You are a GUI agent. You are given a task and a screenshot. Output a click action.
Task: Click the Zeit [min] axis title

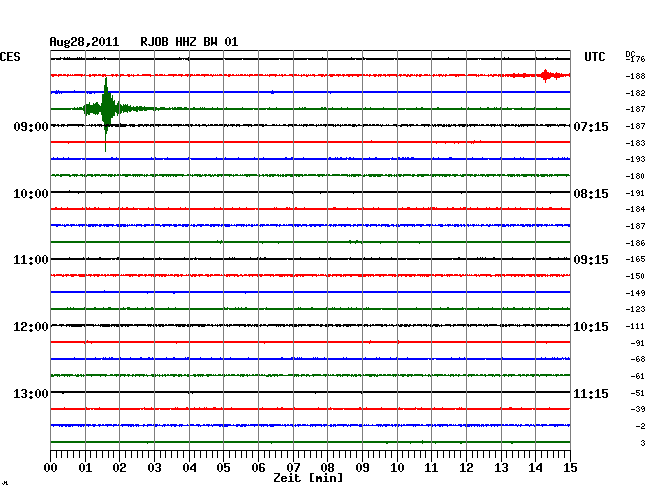click(308, 478)
